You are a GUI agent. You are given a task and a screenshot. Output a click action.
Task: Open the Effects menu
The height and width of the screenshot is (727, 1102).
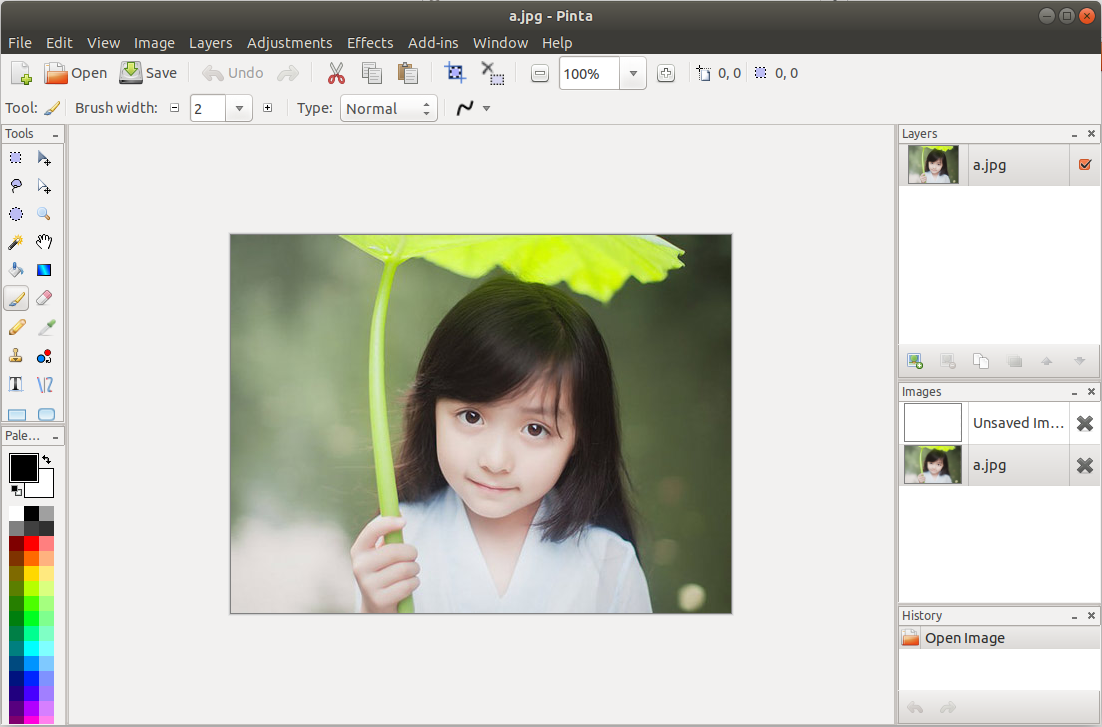coord(370,43)
